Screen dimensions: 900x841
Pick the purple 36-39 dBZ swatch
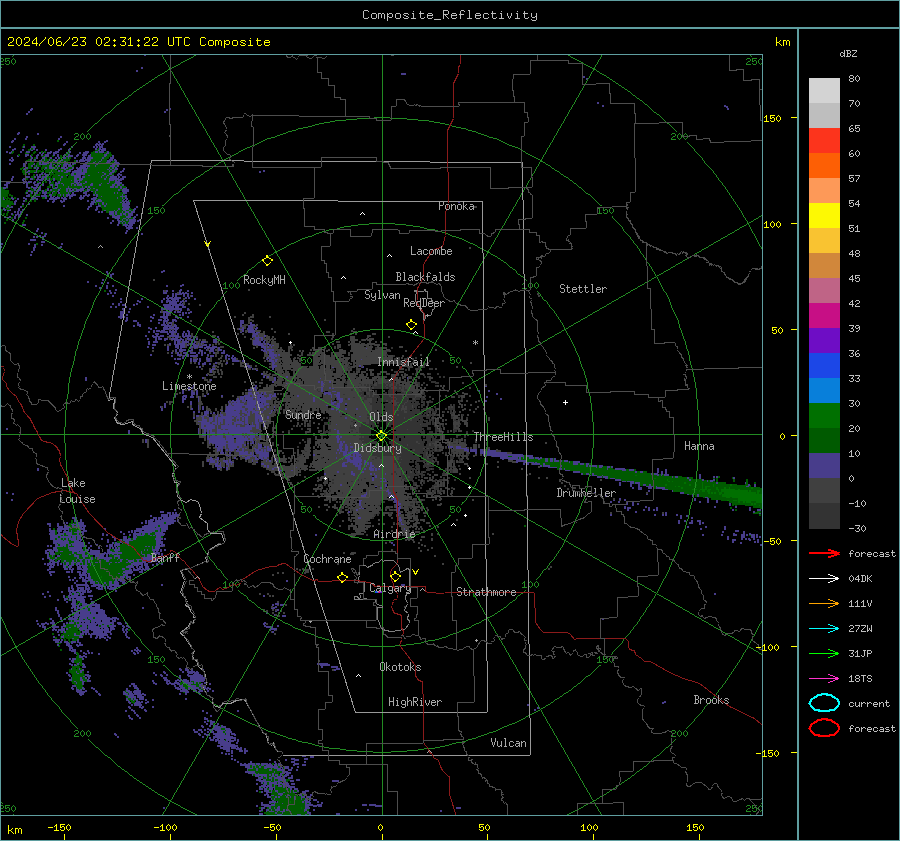[x=824, y=340]
